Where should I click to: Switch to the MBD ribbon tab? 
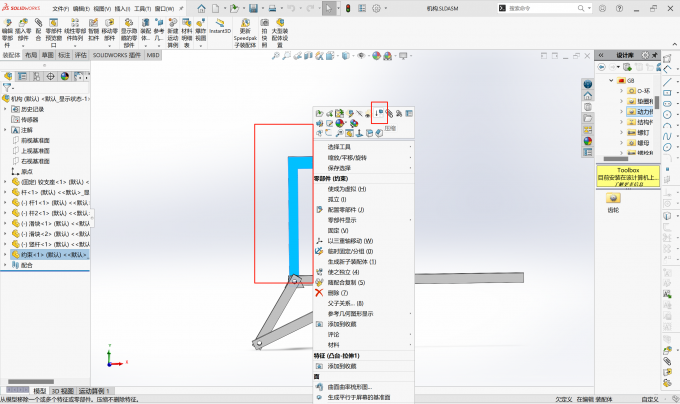pos(153,55)
